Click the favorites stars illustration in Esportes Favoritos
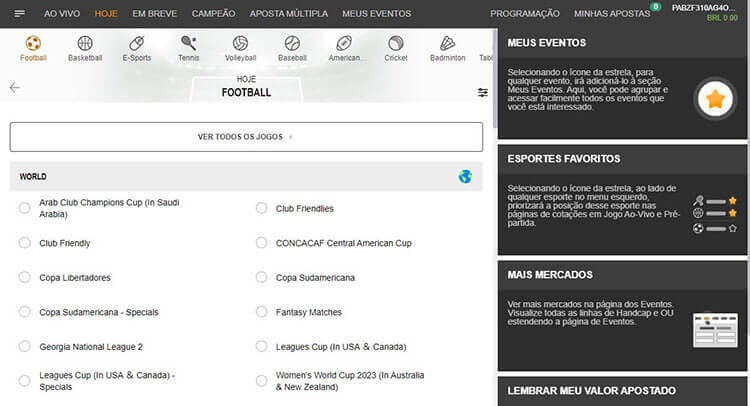The width and height of the screenshot is (750, 406). click(715, 215)
